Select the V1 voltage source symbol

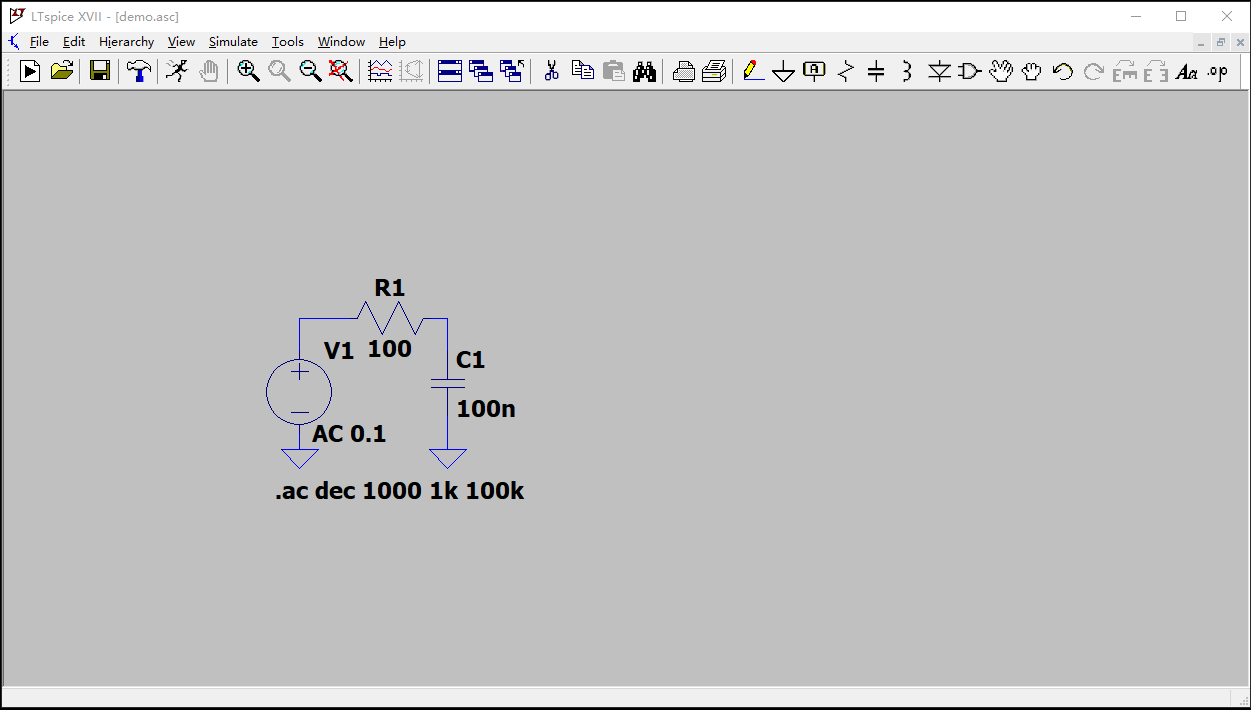(299, 392)
